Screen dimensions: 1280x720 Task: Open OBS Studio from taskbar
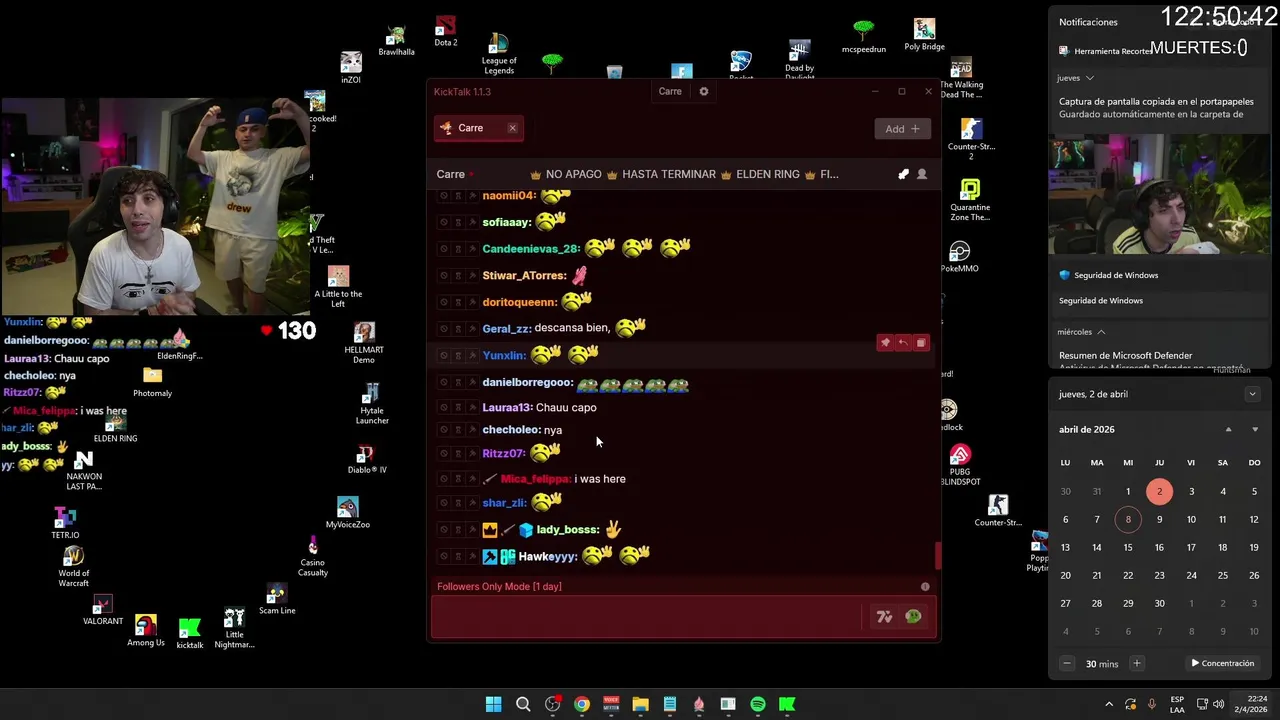(x=552, y=704)
